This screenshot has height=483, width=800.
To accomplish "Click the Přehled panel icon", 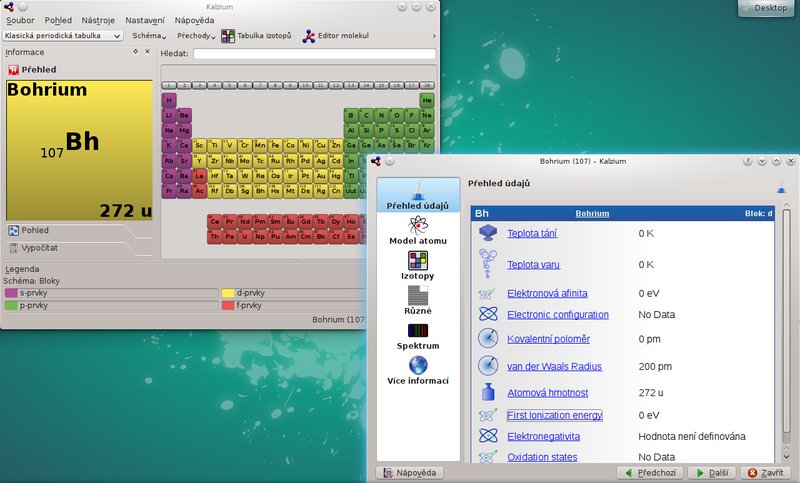I will (x=13, y=70).
